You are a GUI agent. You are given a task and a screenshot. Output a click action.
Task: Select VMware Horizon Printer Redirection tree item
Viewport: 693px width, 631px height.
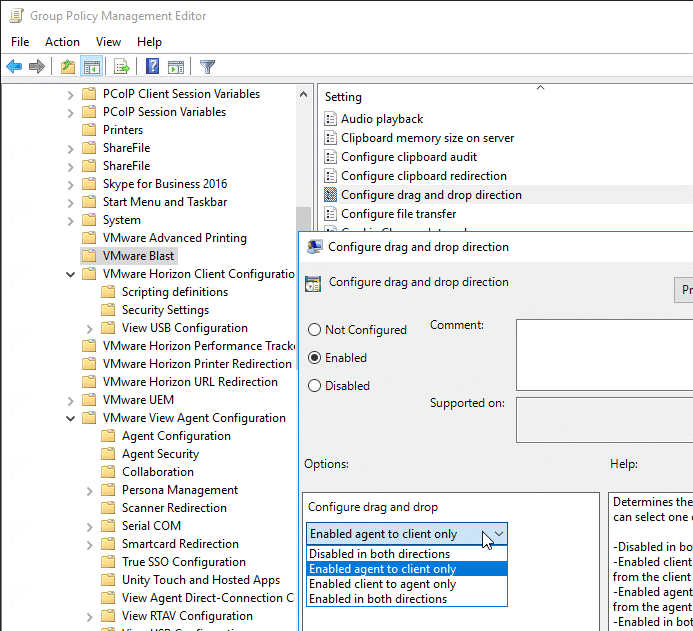click(197, 364)
